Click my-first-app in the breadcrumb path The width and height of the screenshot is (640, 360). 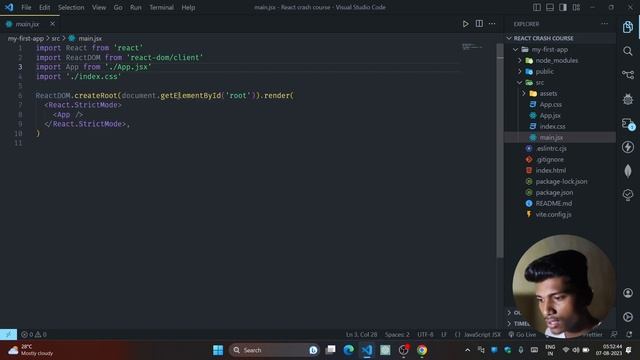pos(26,38)
